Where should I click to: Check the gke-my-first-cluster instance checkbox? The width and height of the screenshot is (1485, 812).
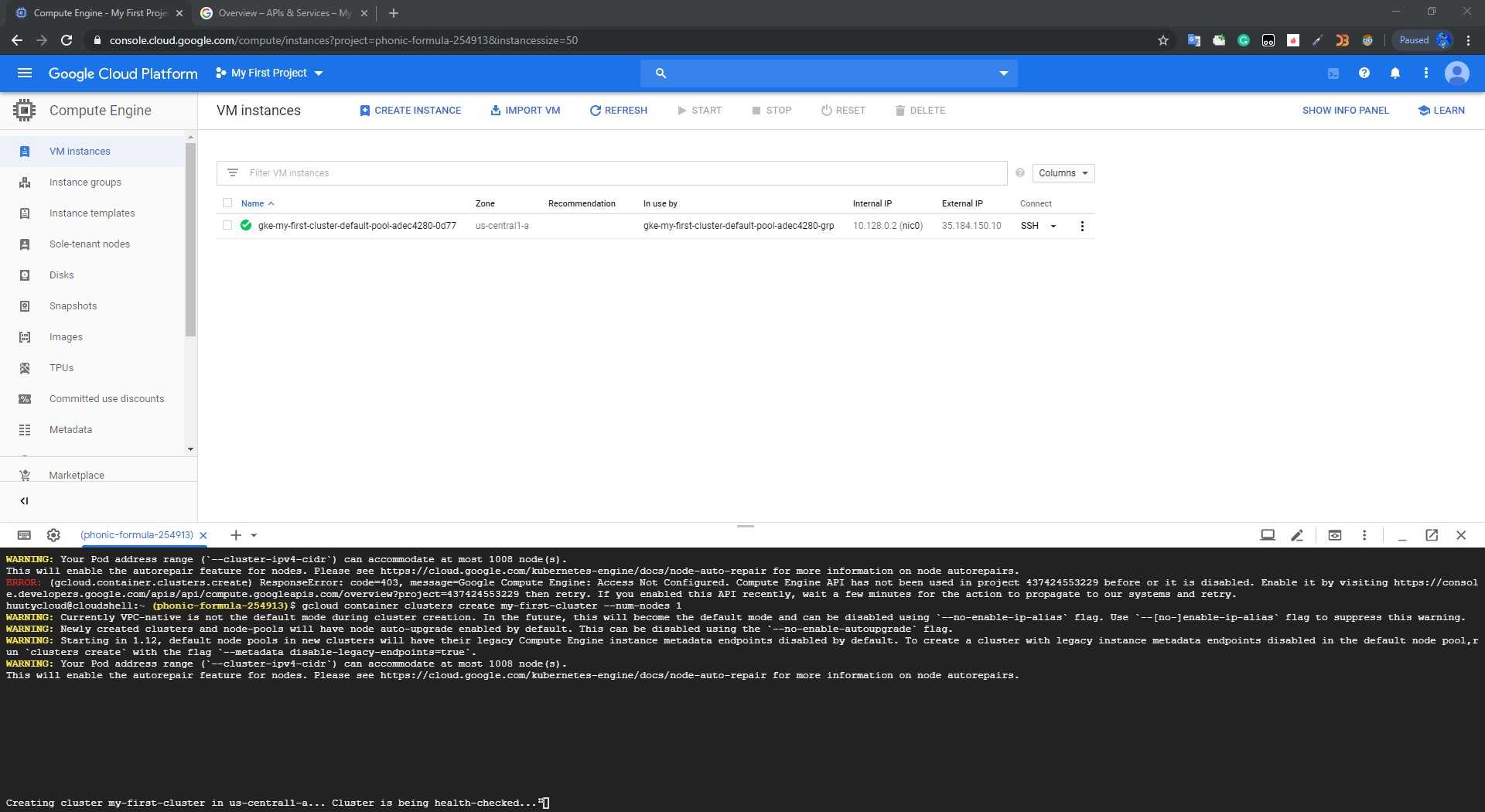tap(227, 226)
